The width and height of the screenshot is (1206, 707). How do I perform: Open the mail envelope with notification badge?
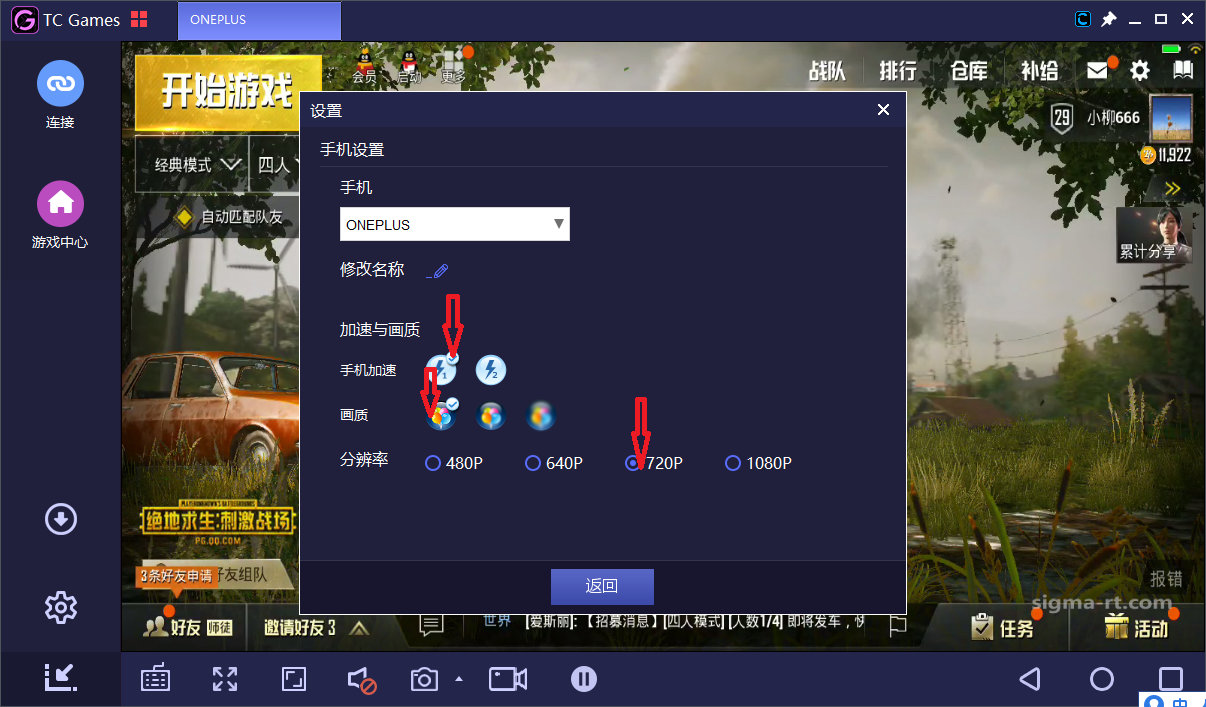coord(1097,70)
